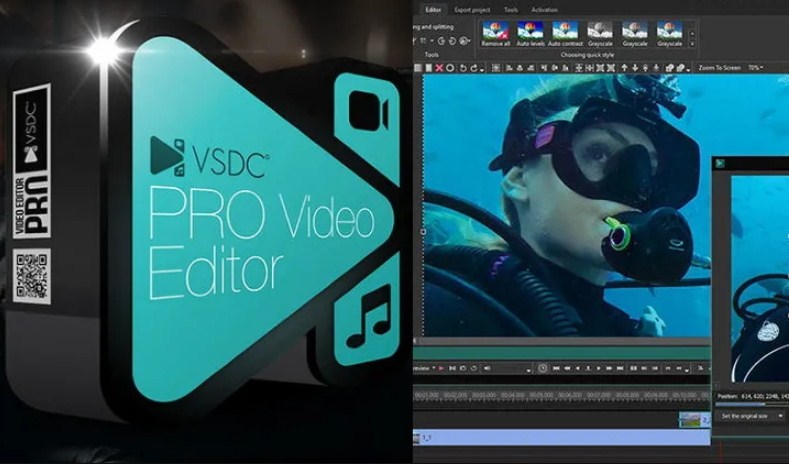Select the clip thumbnail on upper track
The height and width of the screenshot is (464, 789).
tap(689, 420)
